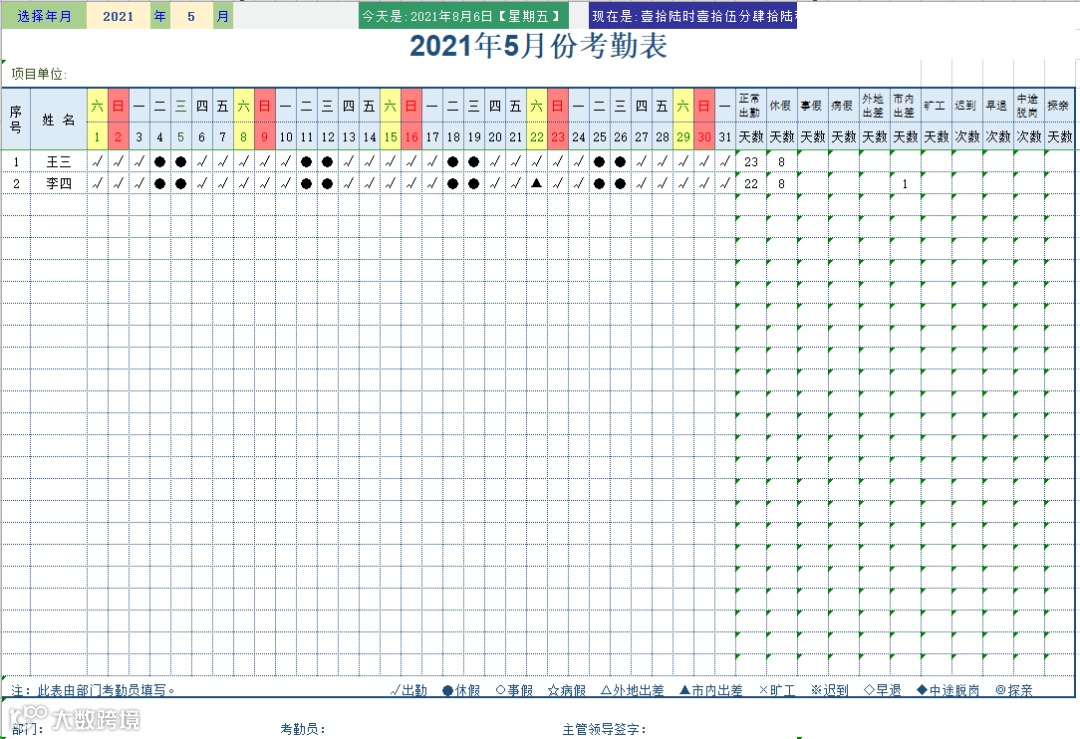Screen dimensions: 1080x739
Task: Click the ◎探亲 legend entry
Action: pyautogui.click(x=1014, y=690)
